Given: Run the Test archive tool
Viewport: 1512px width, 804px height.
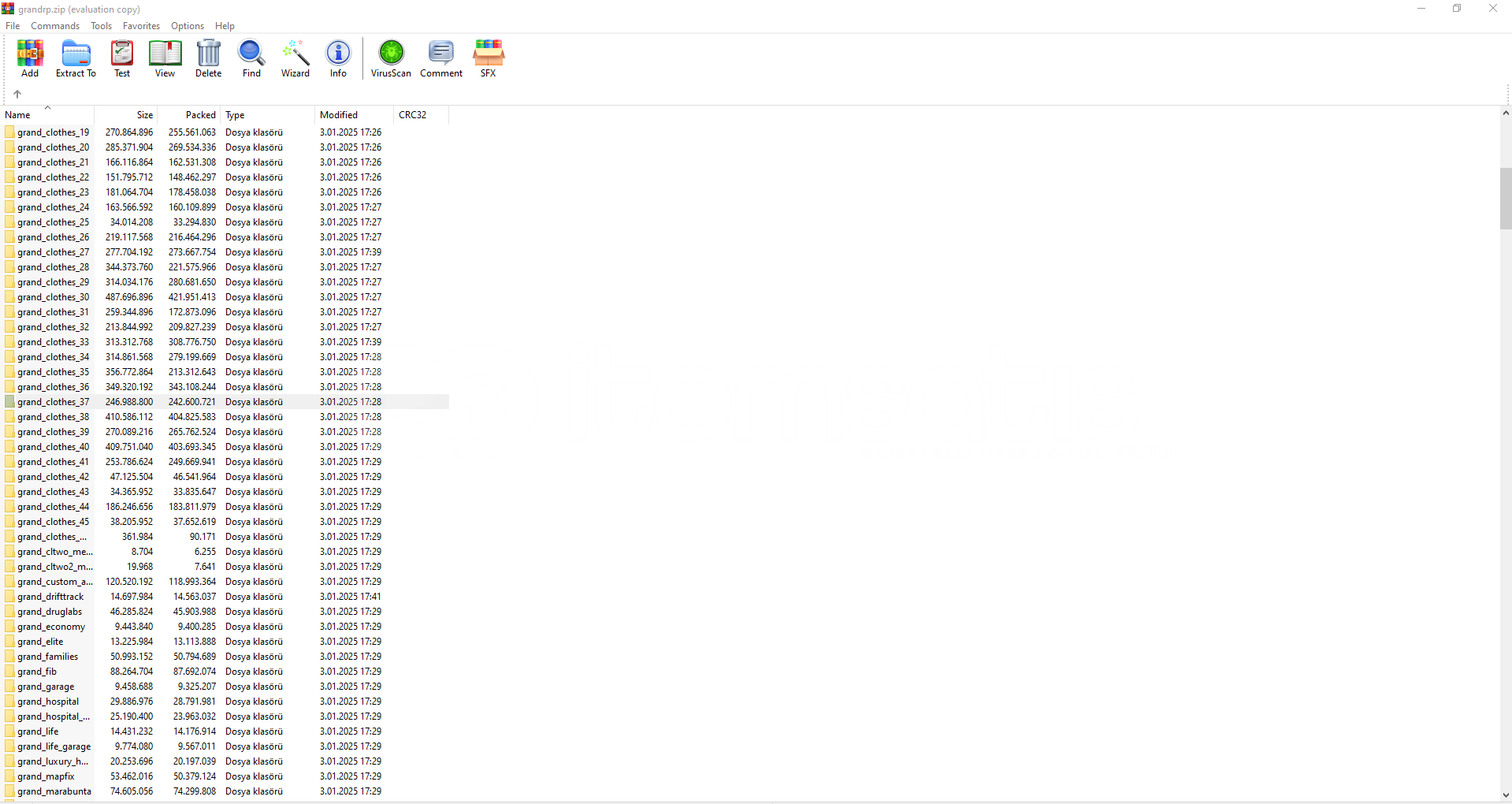Looking at the screenshot, I should pyautogui.click(x=122, y=58).
